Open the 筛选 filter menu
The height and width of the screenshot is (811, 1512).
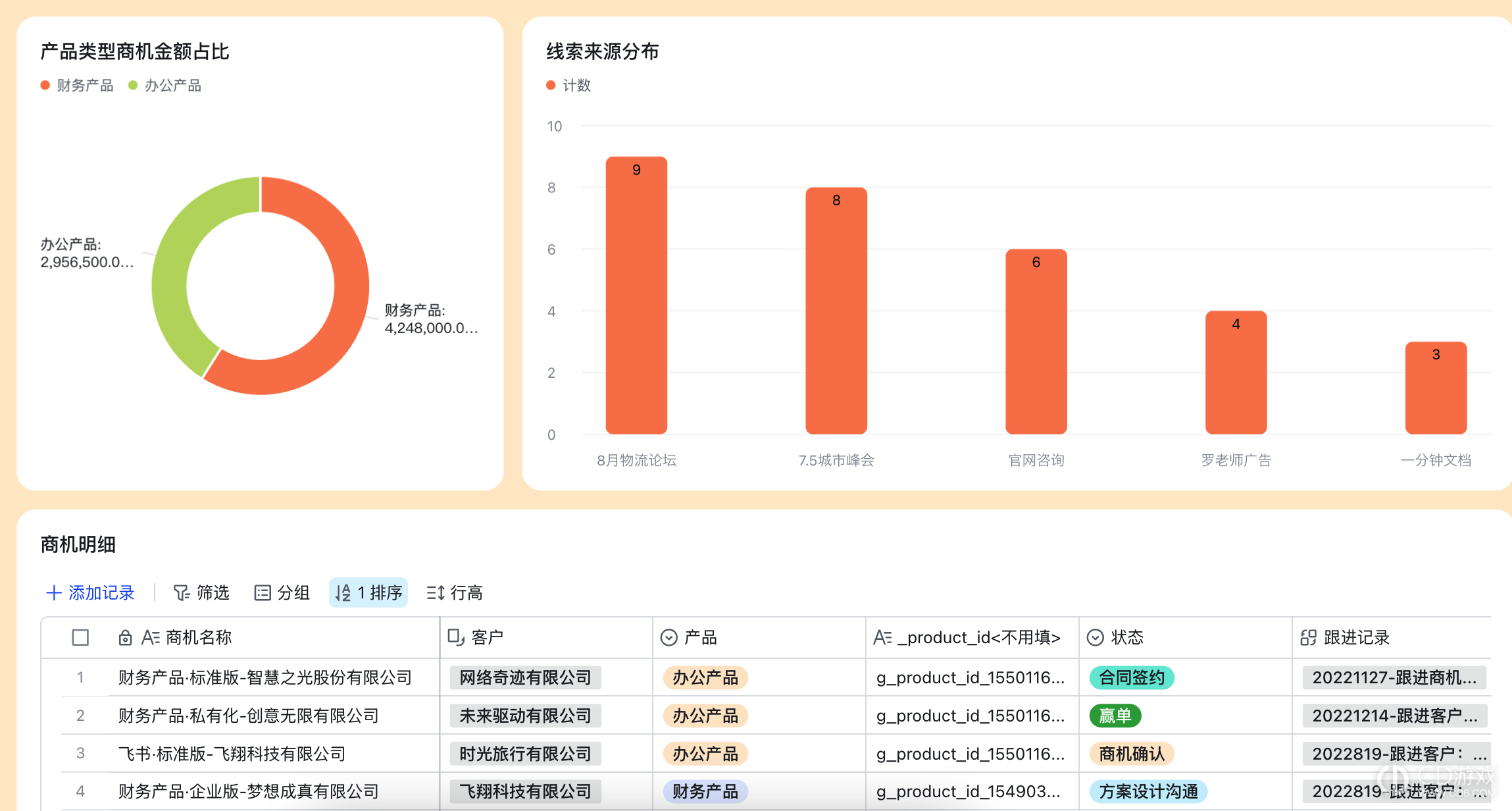click(201, 593)
